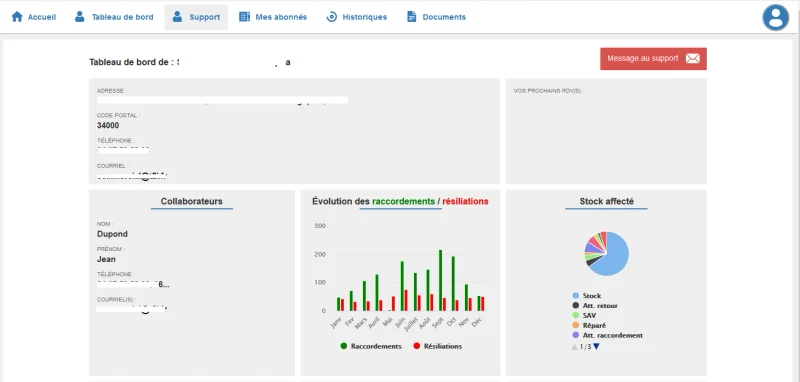The image size is (800, 382).
Task: Click the Message au support button
Action: click(x=653, y=59)
